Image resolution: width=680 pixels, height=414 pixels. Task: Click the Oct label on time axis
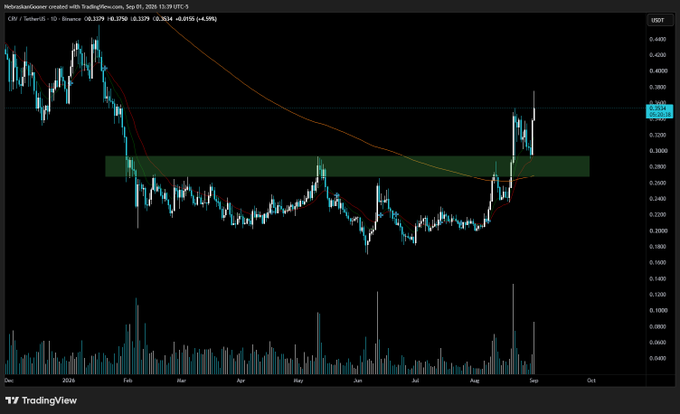591,381
